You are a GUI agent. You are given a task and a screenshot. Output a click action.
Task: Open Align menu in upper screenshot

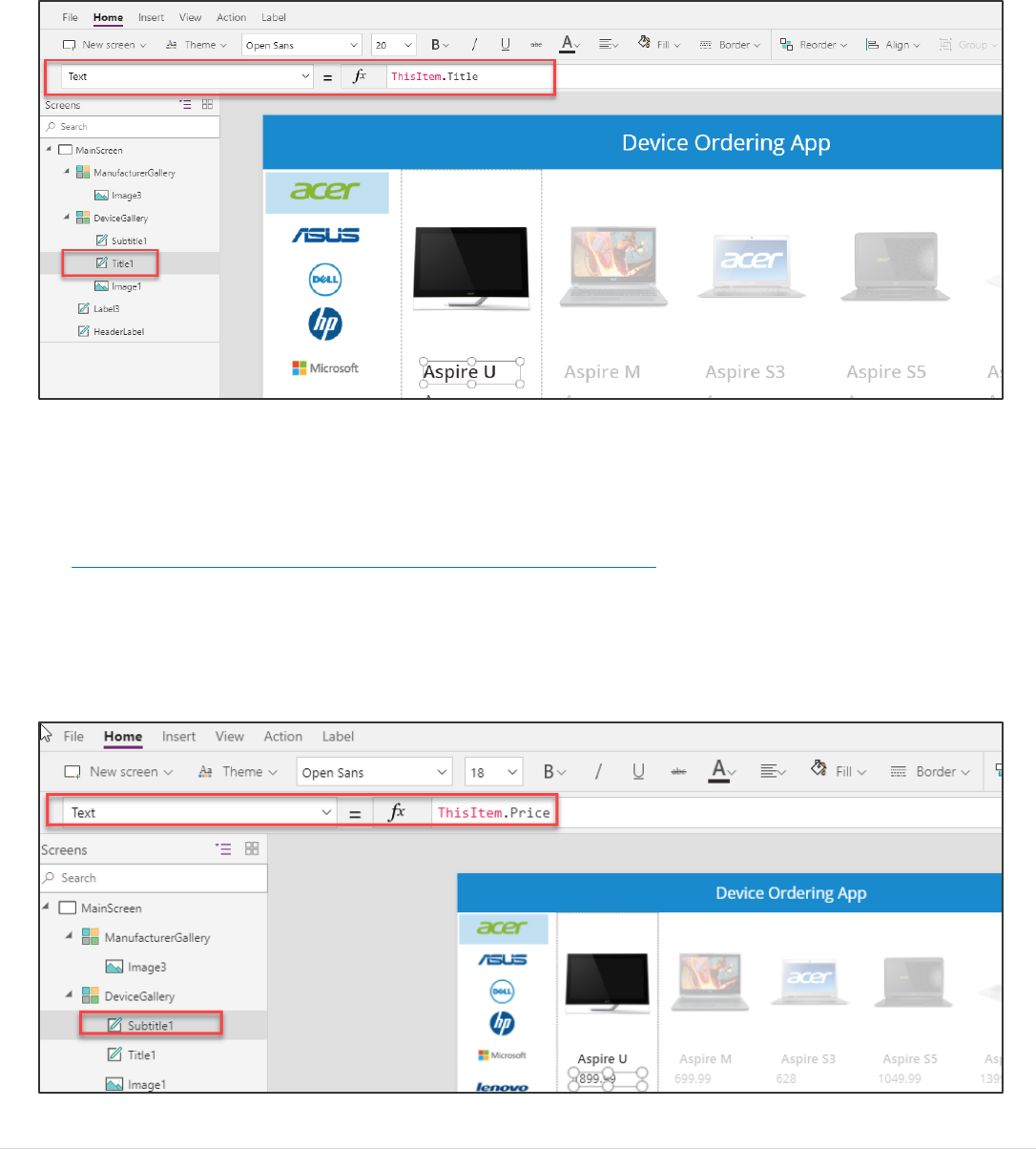point(893,45)
